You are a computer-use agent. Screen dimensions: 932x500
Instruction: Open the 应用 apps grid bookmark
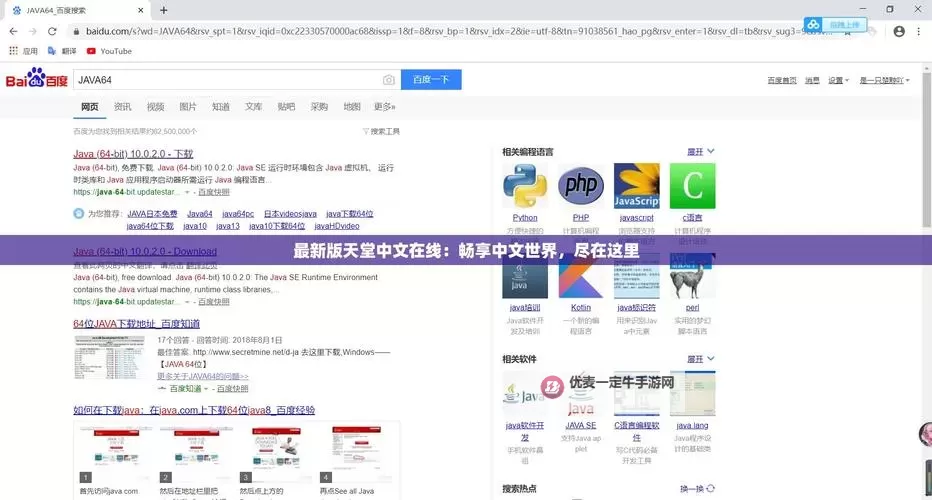(x=23, y=51)
